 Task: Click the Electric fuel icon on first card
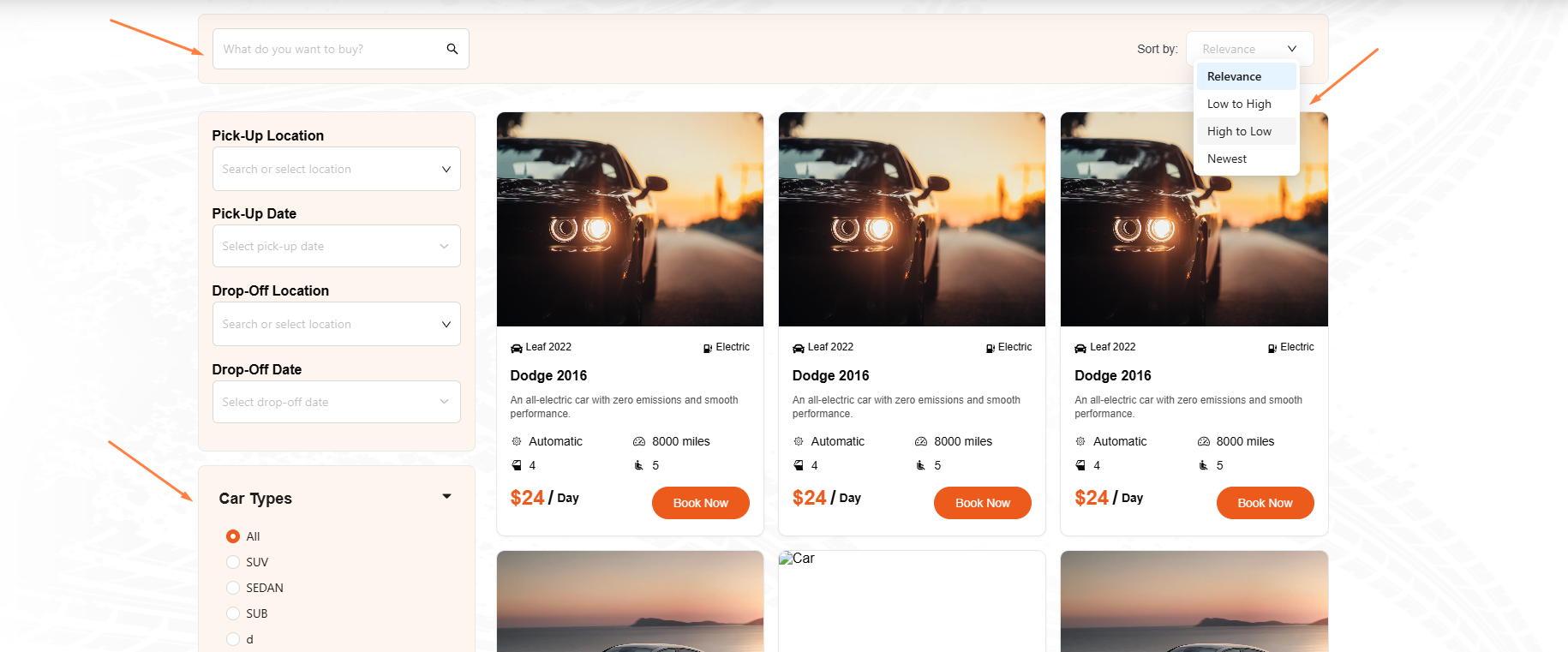click(708, 348)
